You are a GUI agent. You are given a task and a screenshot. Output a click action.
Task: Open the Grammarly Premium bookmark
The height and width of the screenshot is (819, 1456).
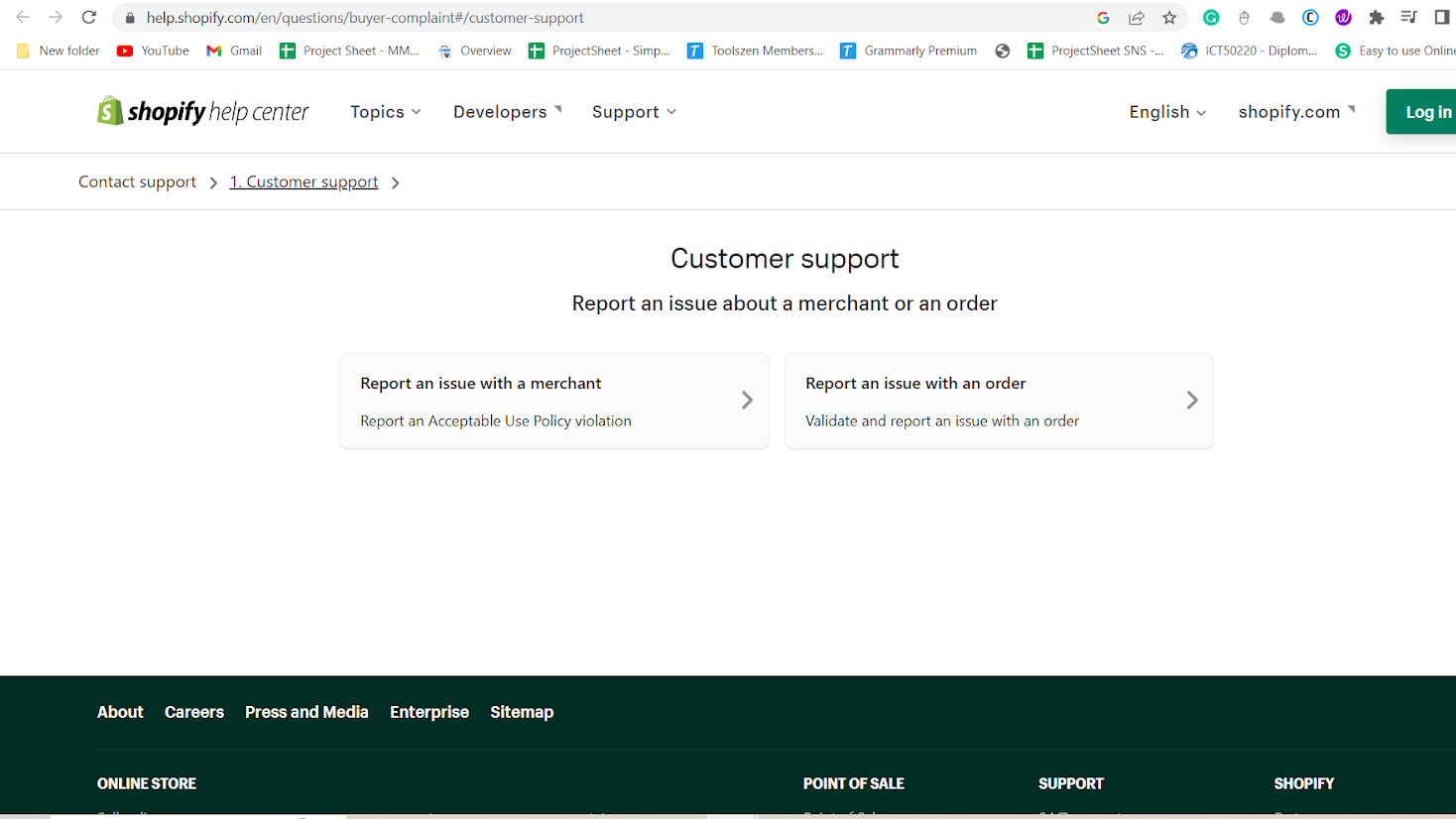pos(909,51)
